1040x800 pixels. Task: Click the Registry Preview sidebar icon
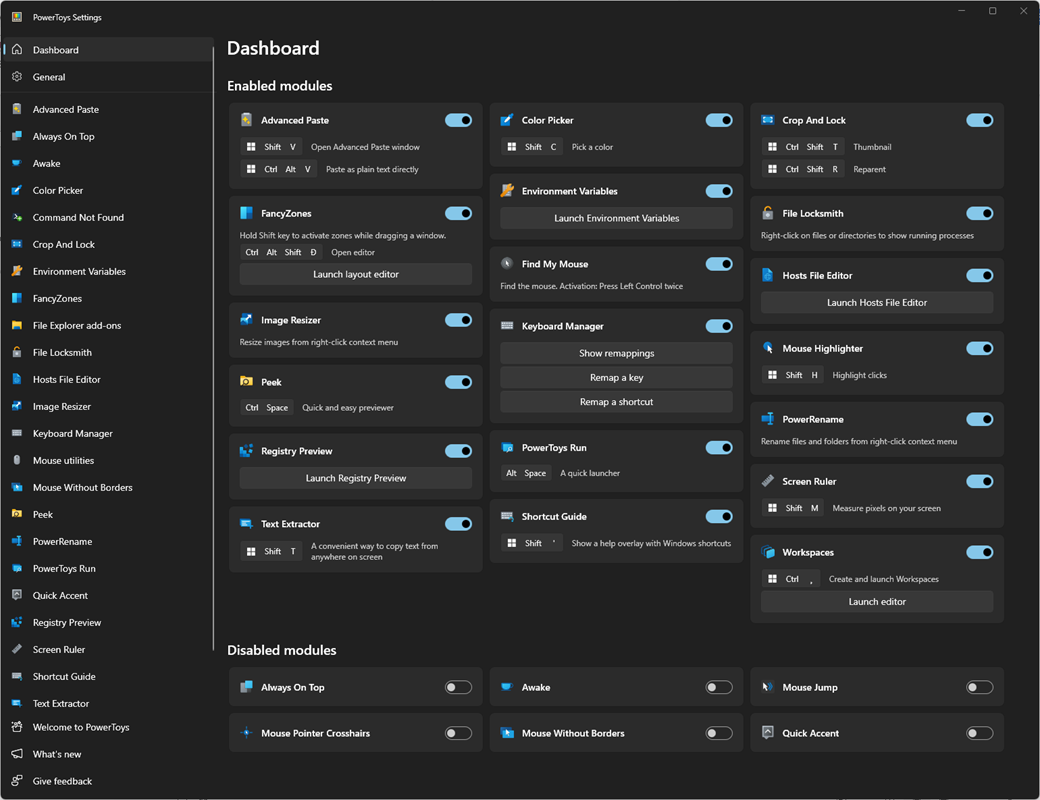17,622
